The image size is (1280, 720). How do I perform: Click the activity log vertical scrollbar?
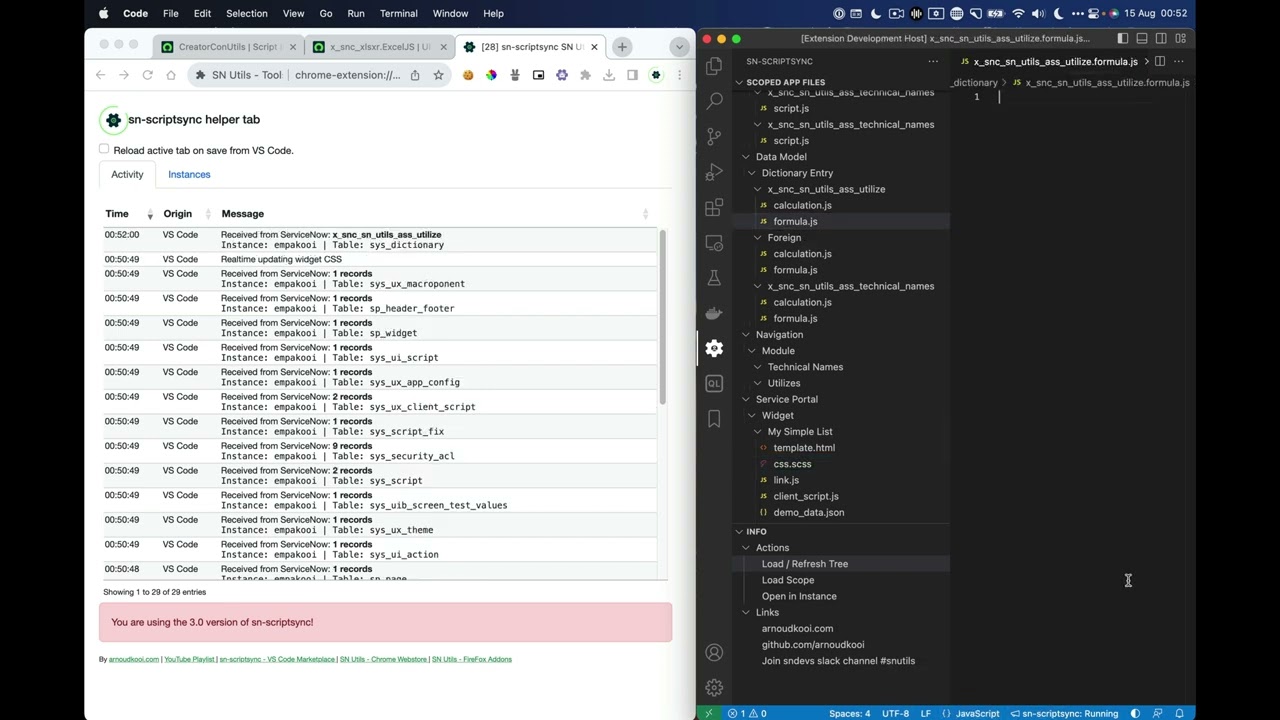pos(662,316)
